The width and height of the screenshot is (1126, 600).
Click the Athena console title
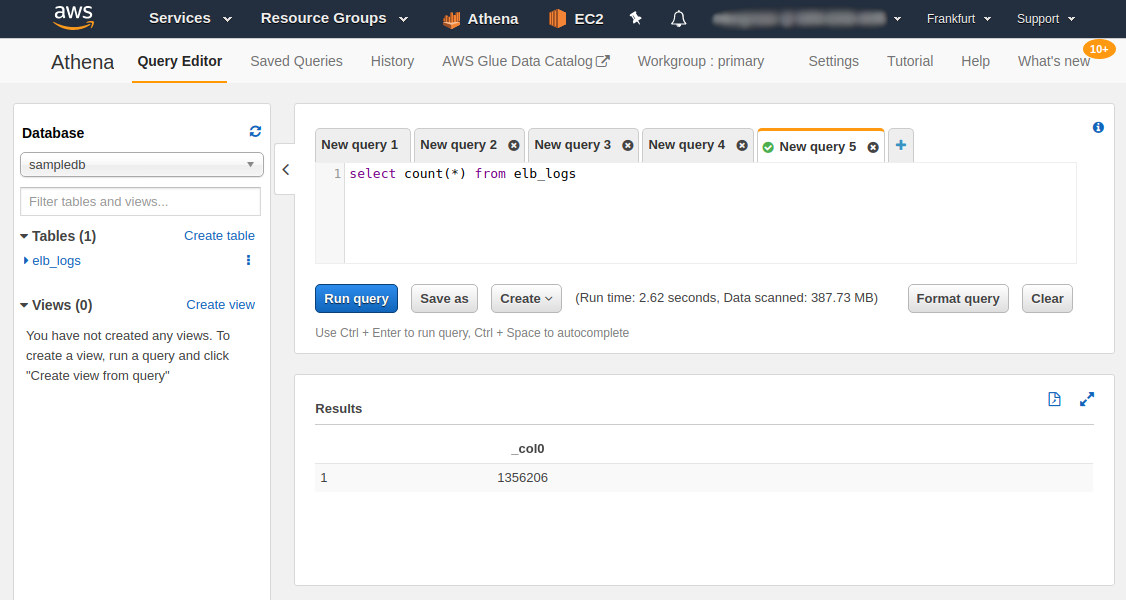point(83,62)
